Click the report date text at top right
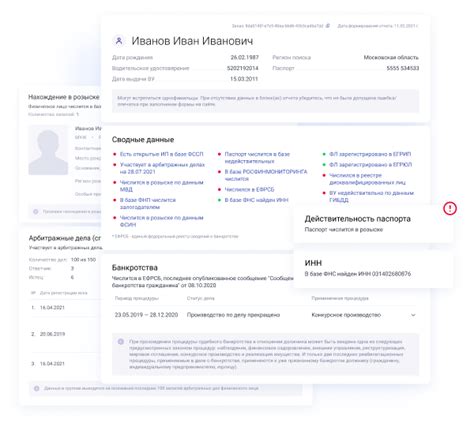Screen dimensions: 474x426 coord(378,26)
